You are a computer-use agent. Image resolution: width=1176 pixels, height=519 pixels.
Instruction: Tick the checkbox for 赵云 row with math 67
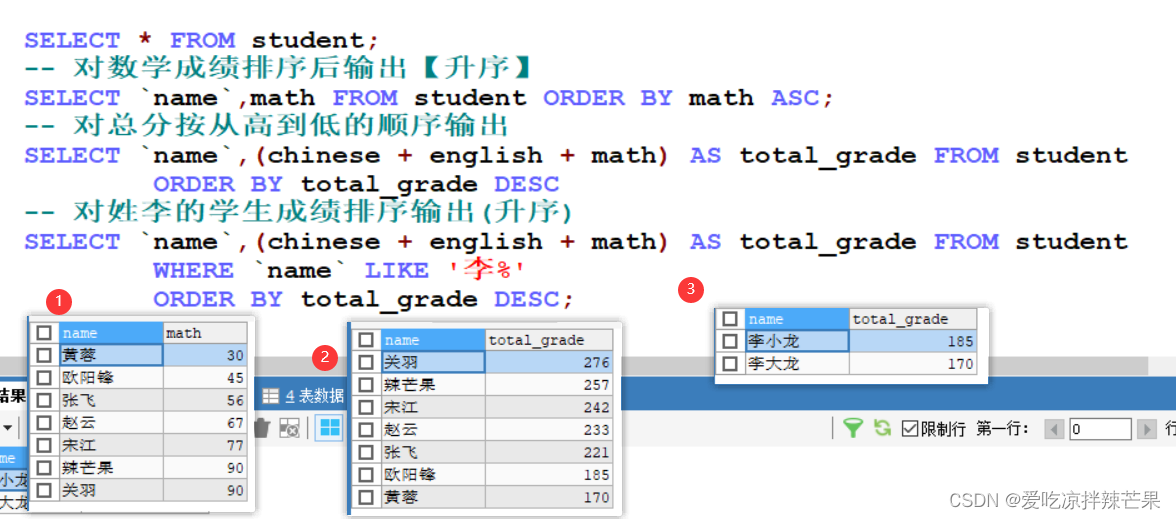tap(45, 423)
